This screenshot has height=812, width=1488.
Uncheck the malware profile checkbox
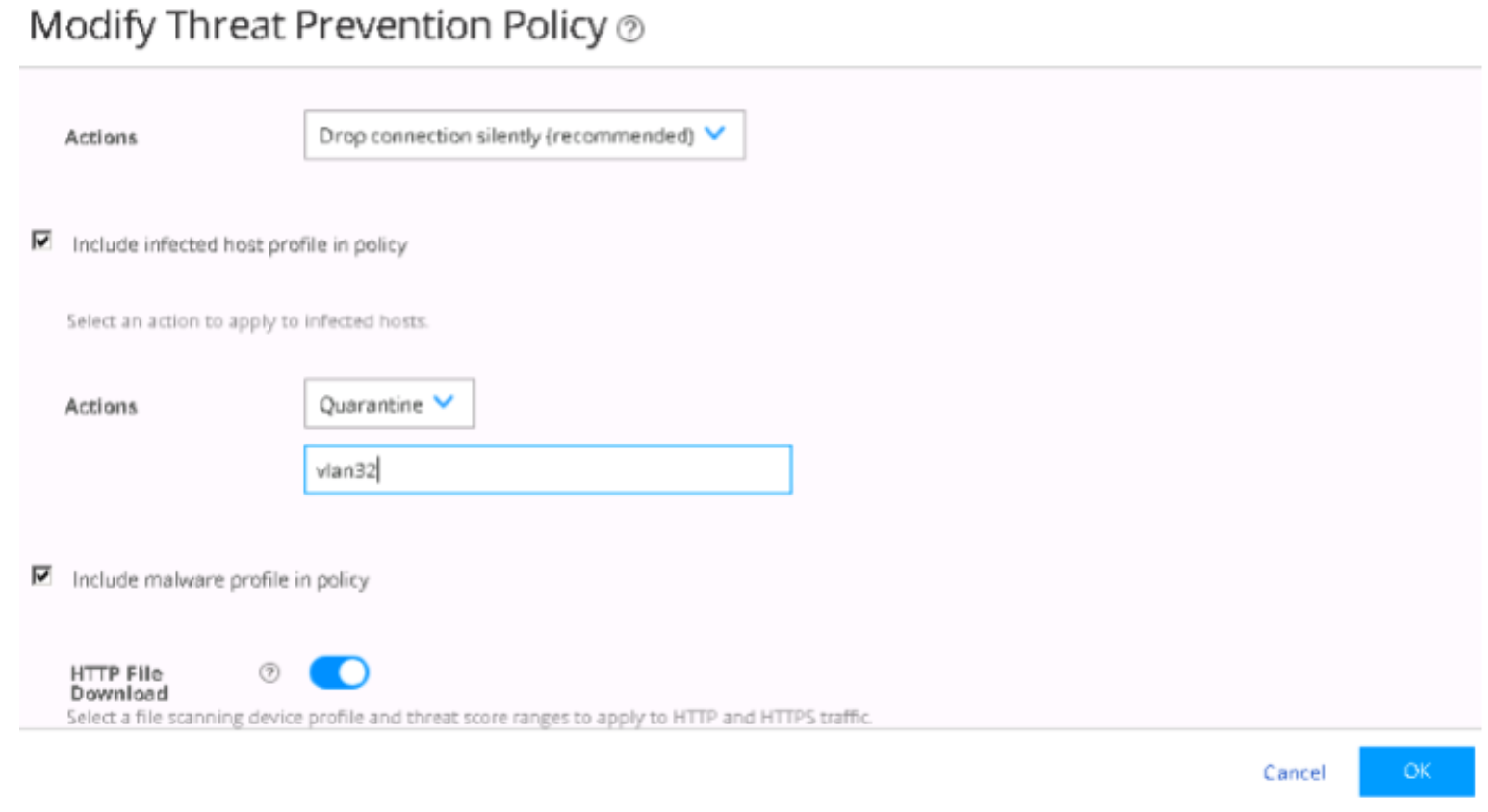coord(41,575)
